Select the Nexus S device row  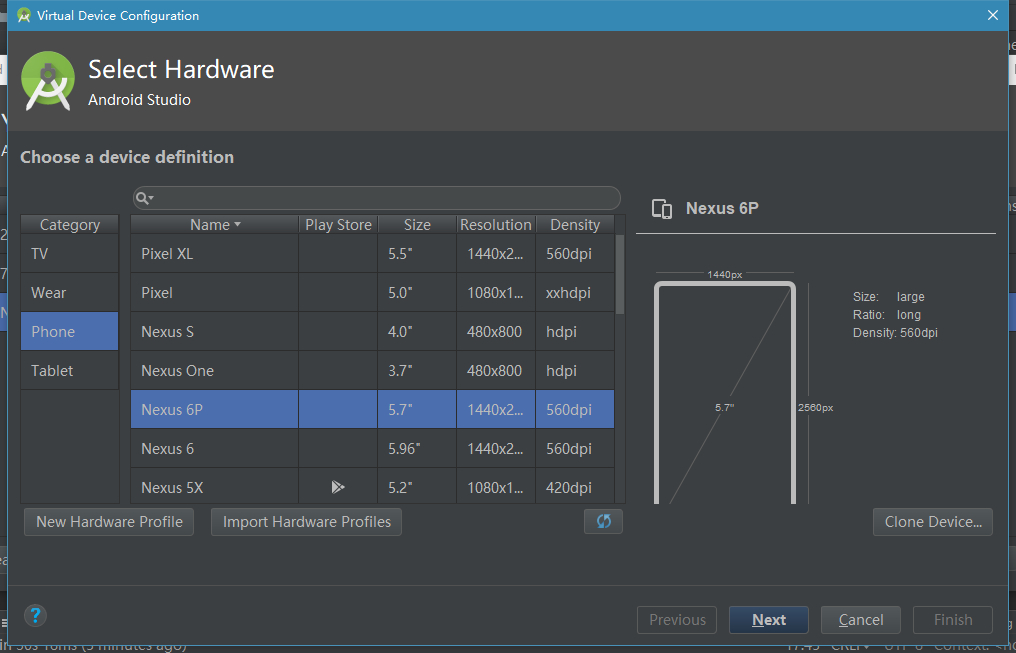pyautogui.click(x=373, y=331)
